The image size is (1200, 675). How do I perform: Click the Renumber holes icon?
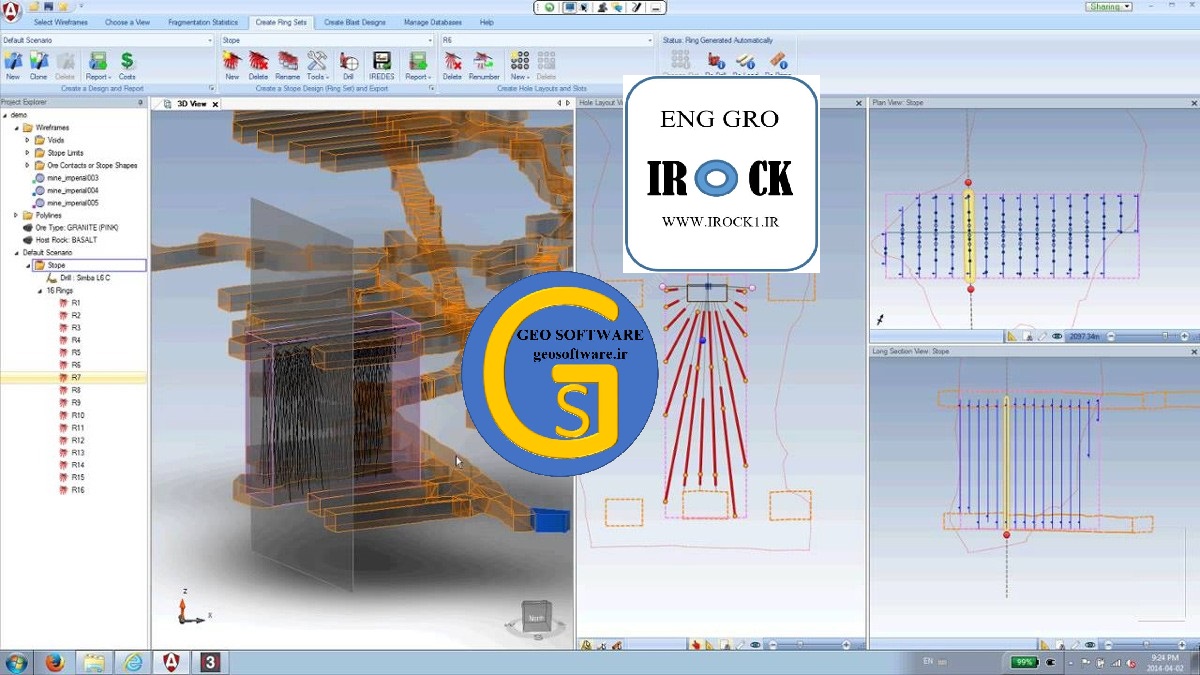pos(484,64)
